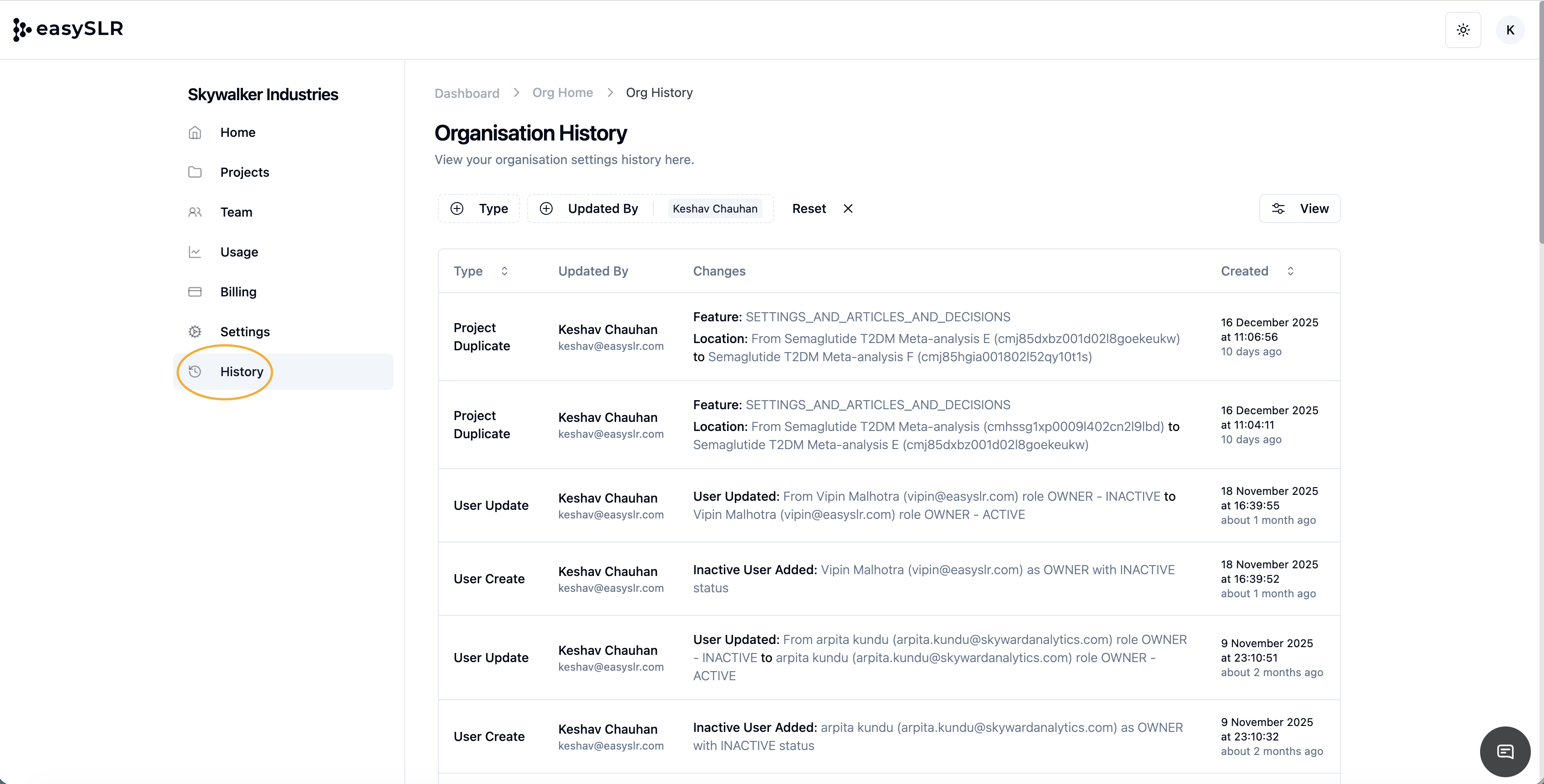Click the Team people icon
This screenshot has height=784, width=1544.
click(195, 212)
